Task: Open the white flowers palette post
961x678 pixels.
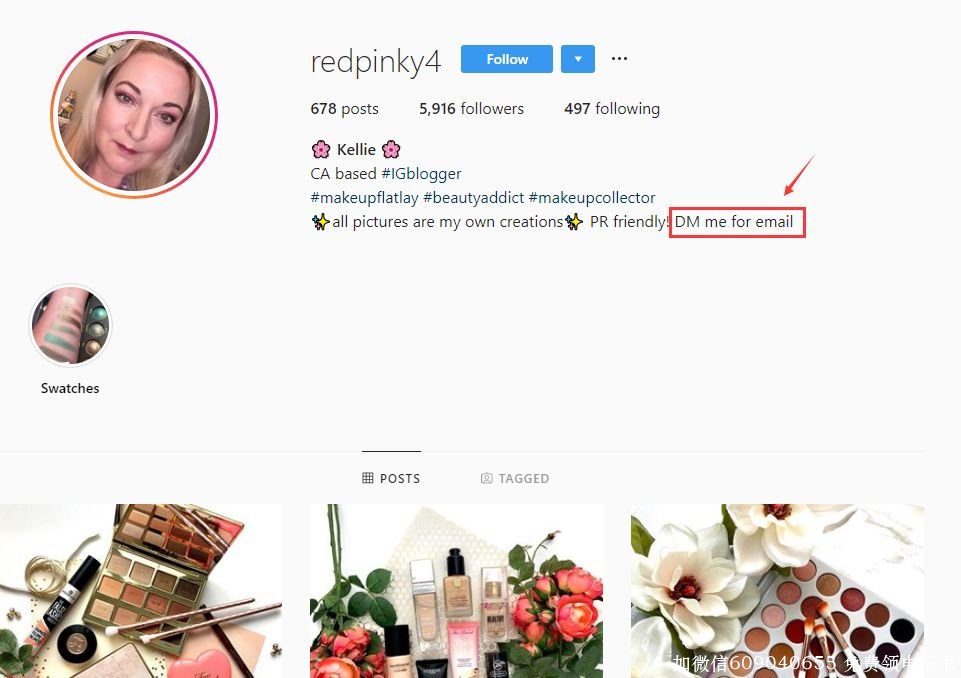Action: point(777,591)
